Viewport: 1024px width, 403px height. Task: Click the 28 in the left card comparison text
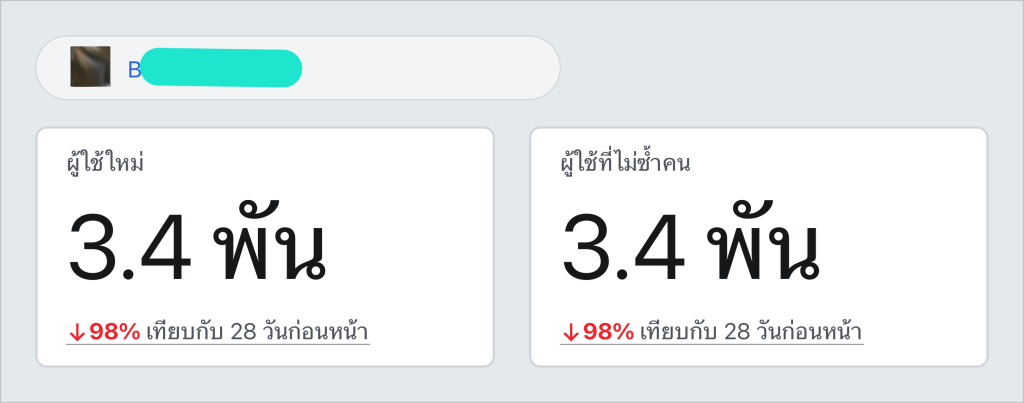[243, 332]
